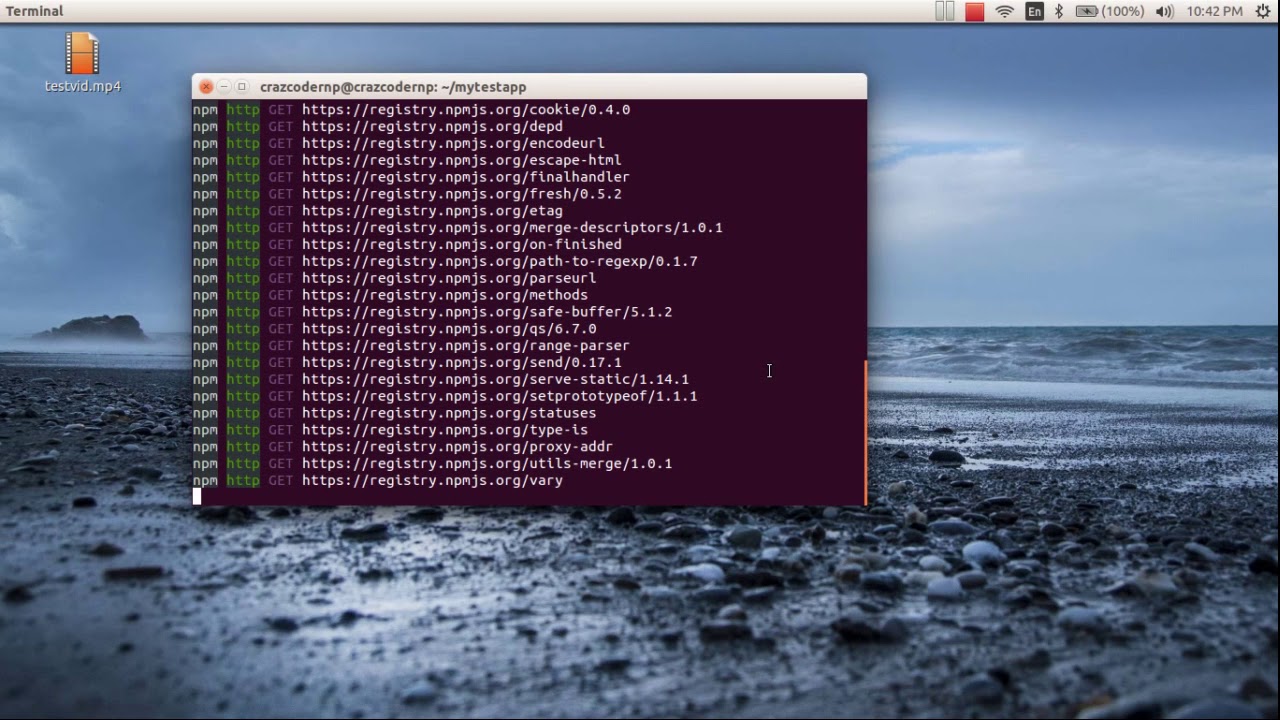Click the vary registry URL

click(x=432, y=481)
